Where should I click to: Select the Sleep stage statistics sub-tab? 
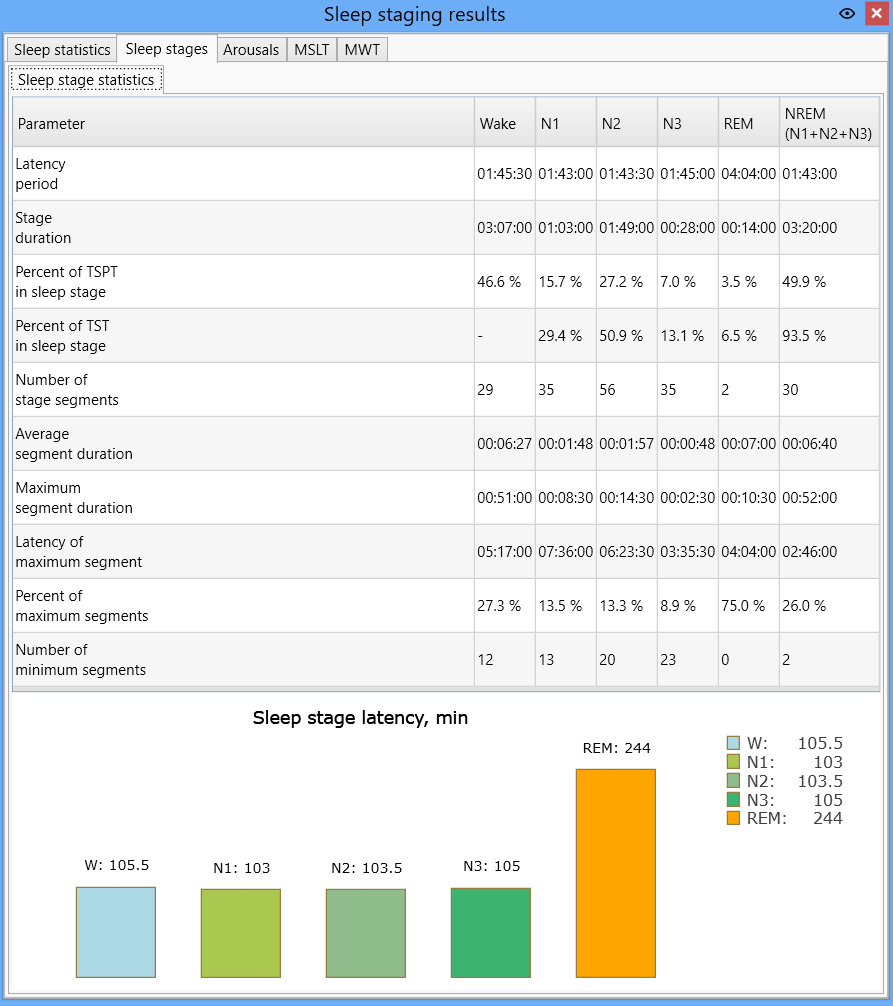coord(86,80)
